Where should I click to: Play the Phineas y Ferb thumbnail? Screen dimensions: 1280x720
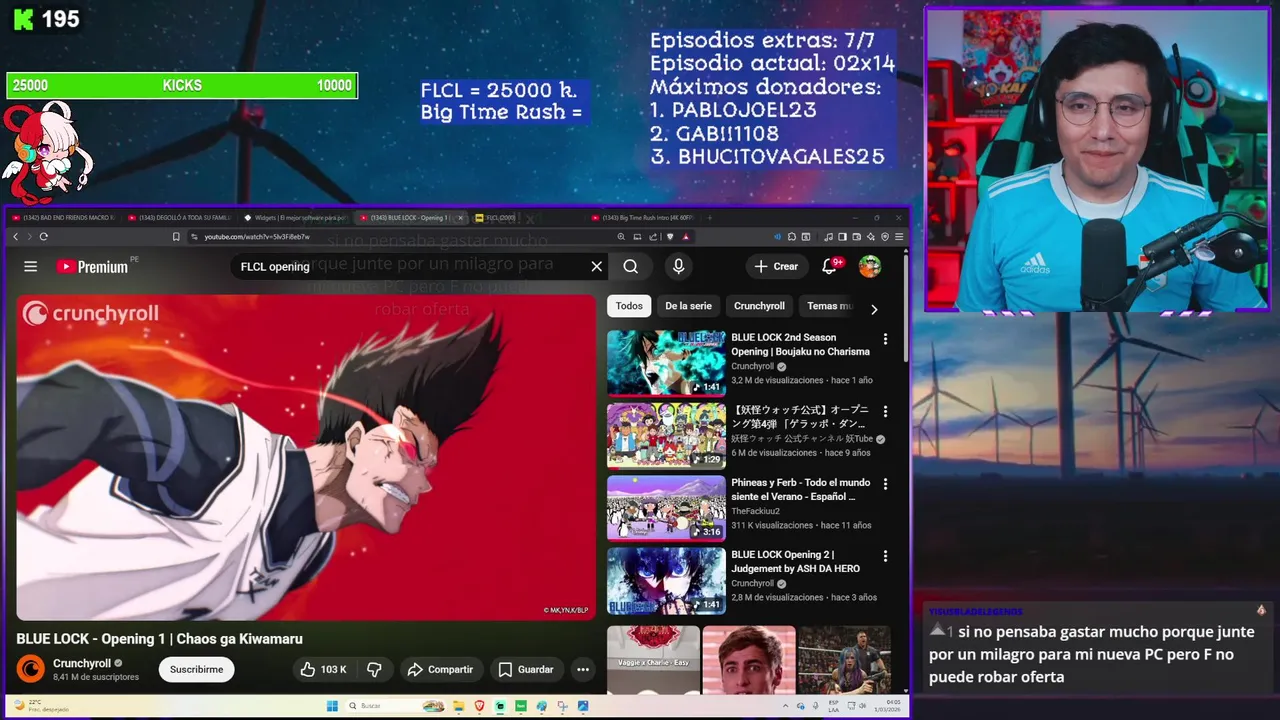point(666,508)
